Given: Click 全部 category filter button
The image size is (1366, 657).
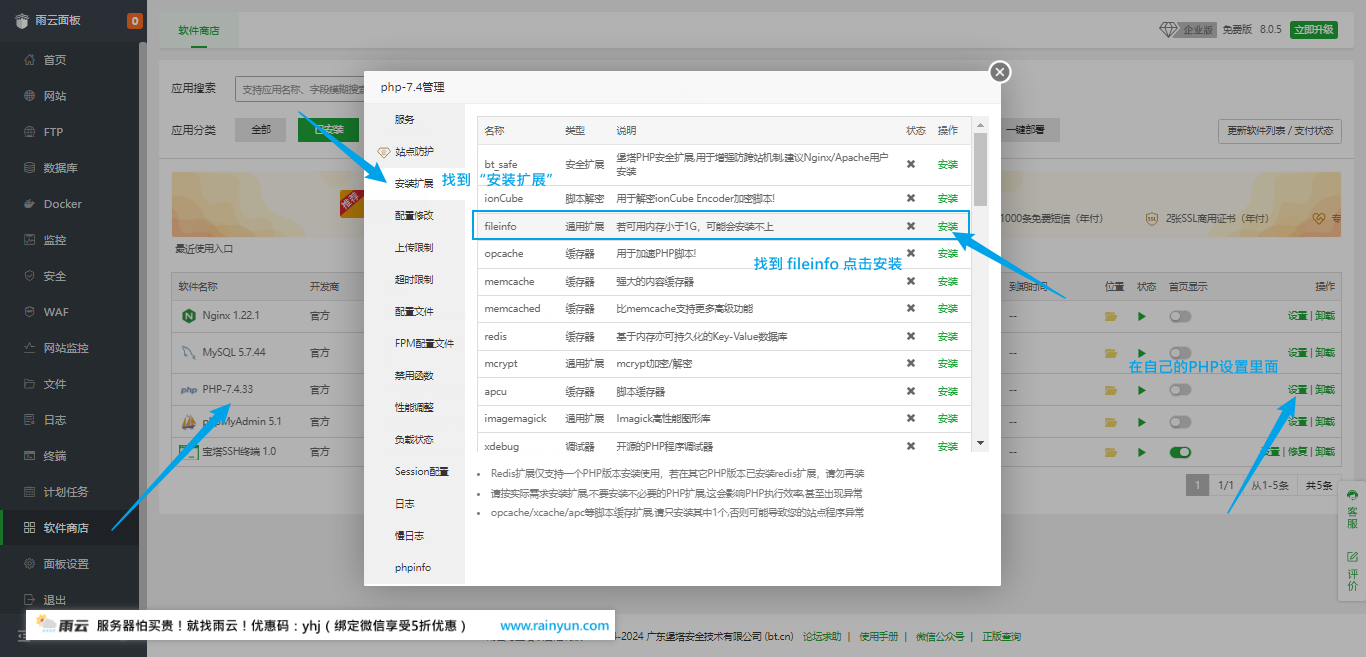Looking at the screenshot, I should (261, 130).
